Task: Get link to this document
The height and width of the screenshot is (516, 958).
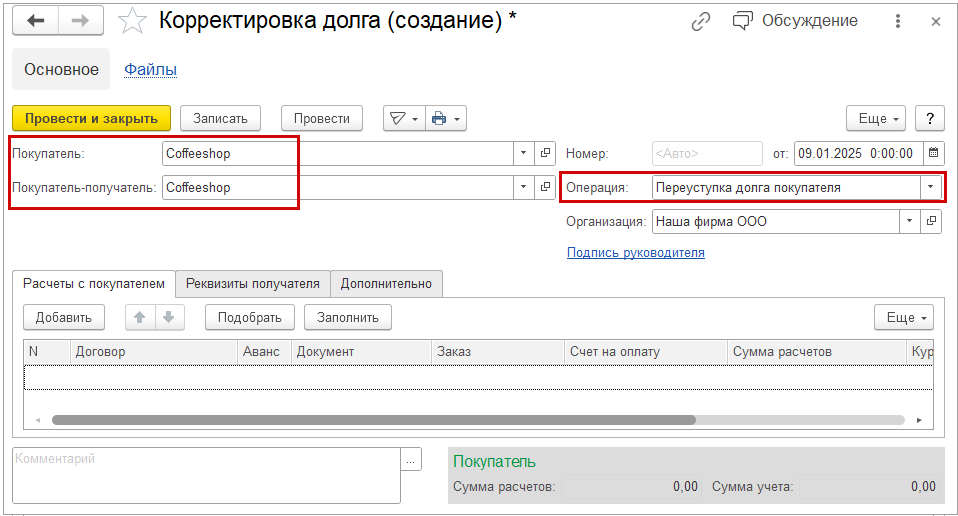Action: click(x=701, y=21)
